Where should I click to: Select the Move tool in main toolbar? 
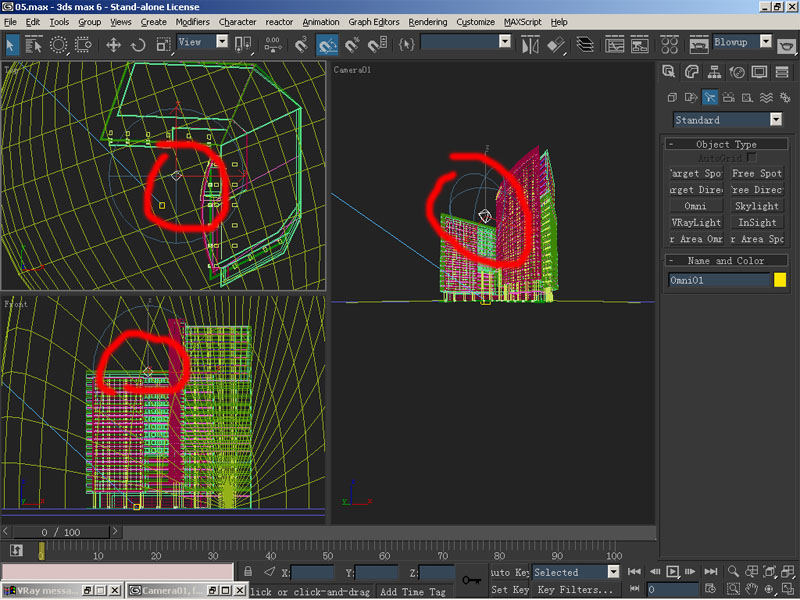tap(113, 44)
